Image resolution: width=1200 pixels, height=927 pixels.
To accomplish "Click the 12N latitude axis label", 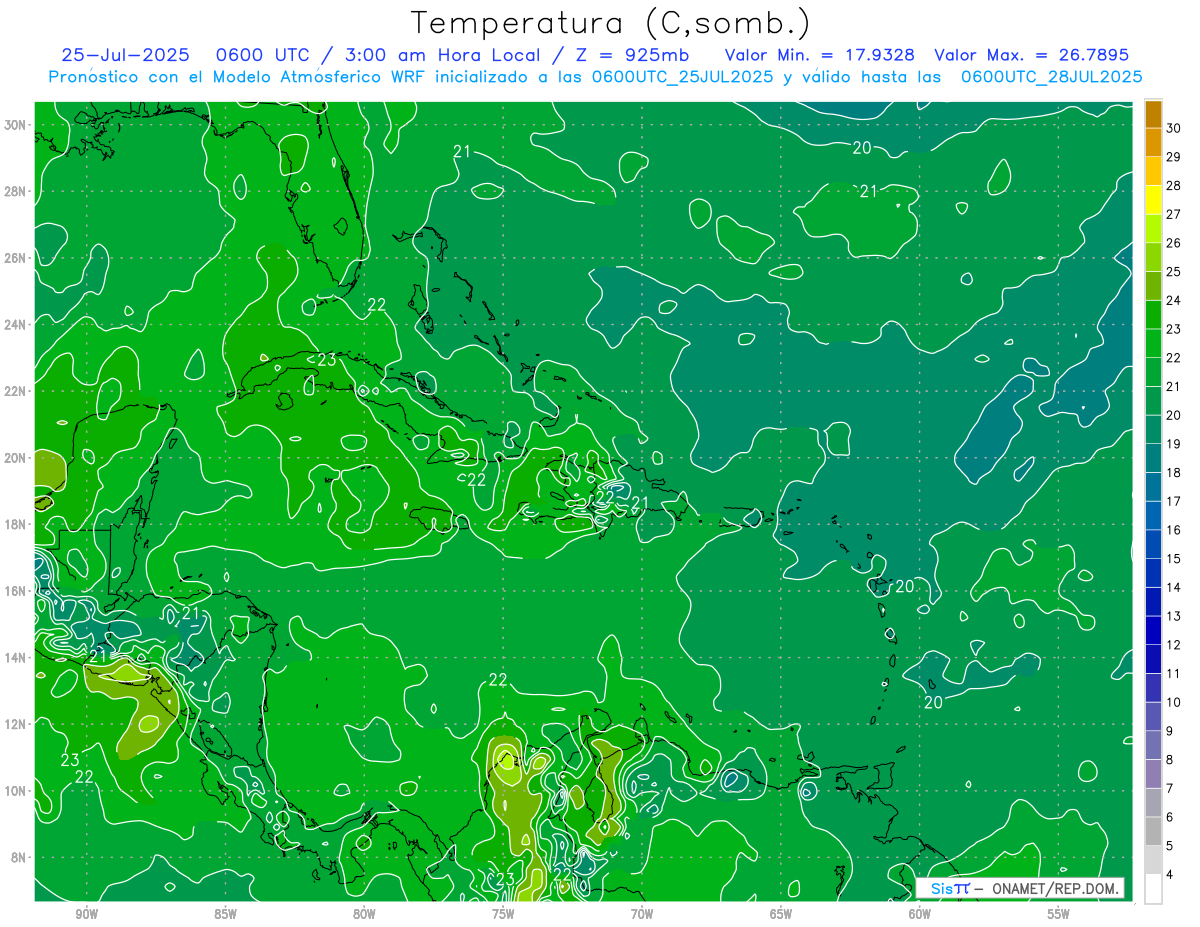I will (x=15, y=724).
